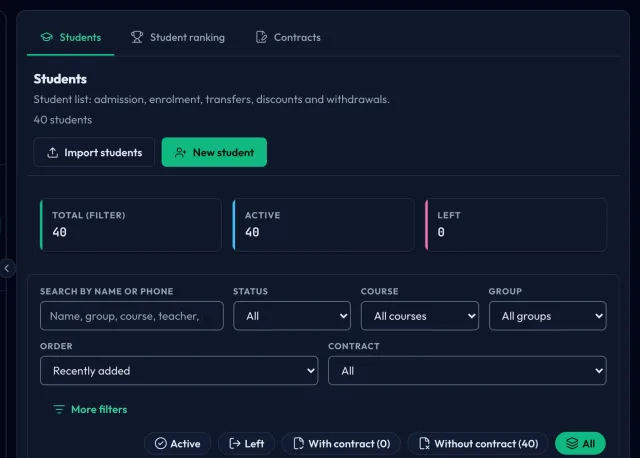Click the upload icon in Import students

click(x=53, y=153)
